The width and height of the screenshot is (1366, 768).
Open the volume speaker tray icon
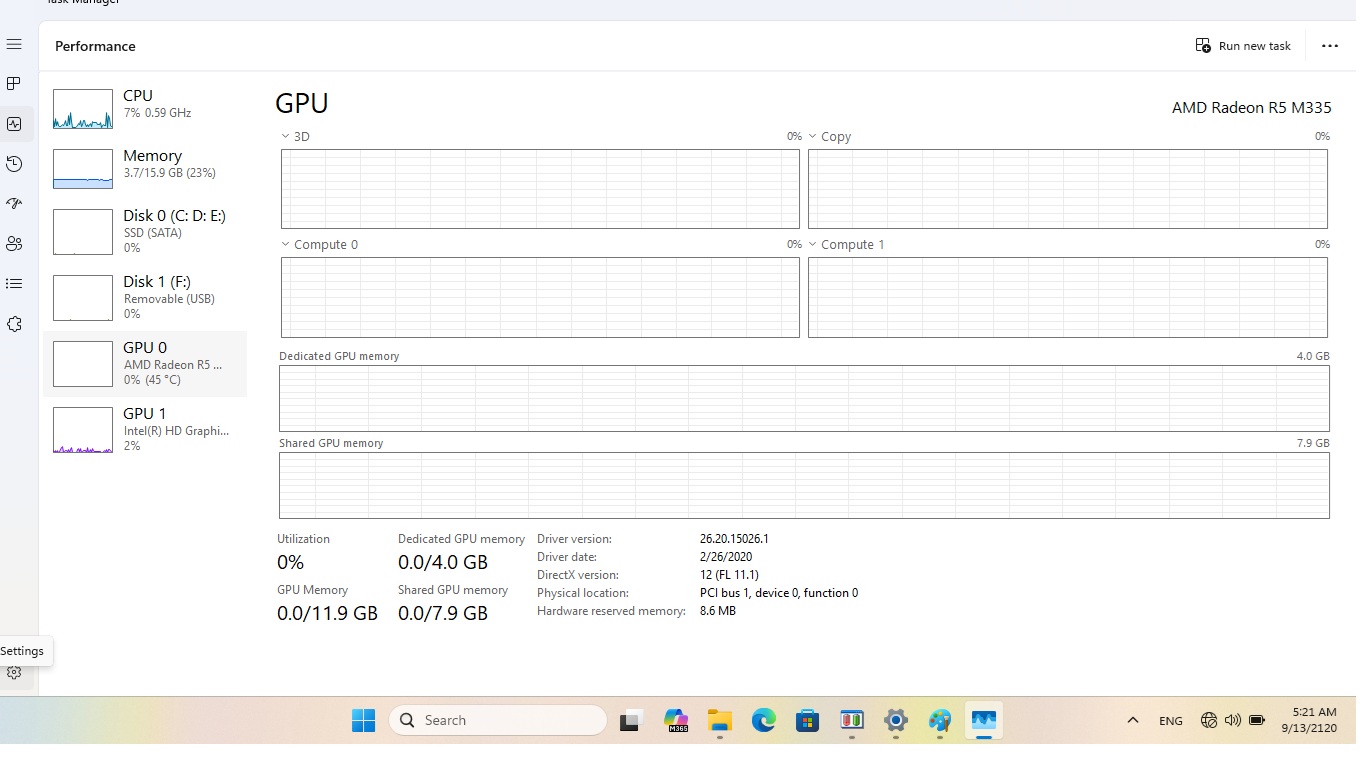(x=1232, y=720)
